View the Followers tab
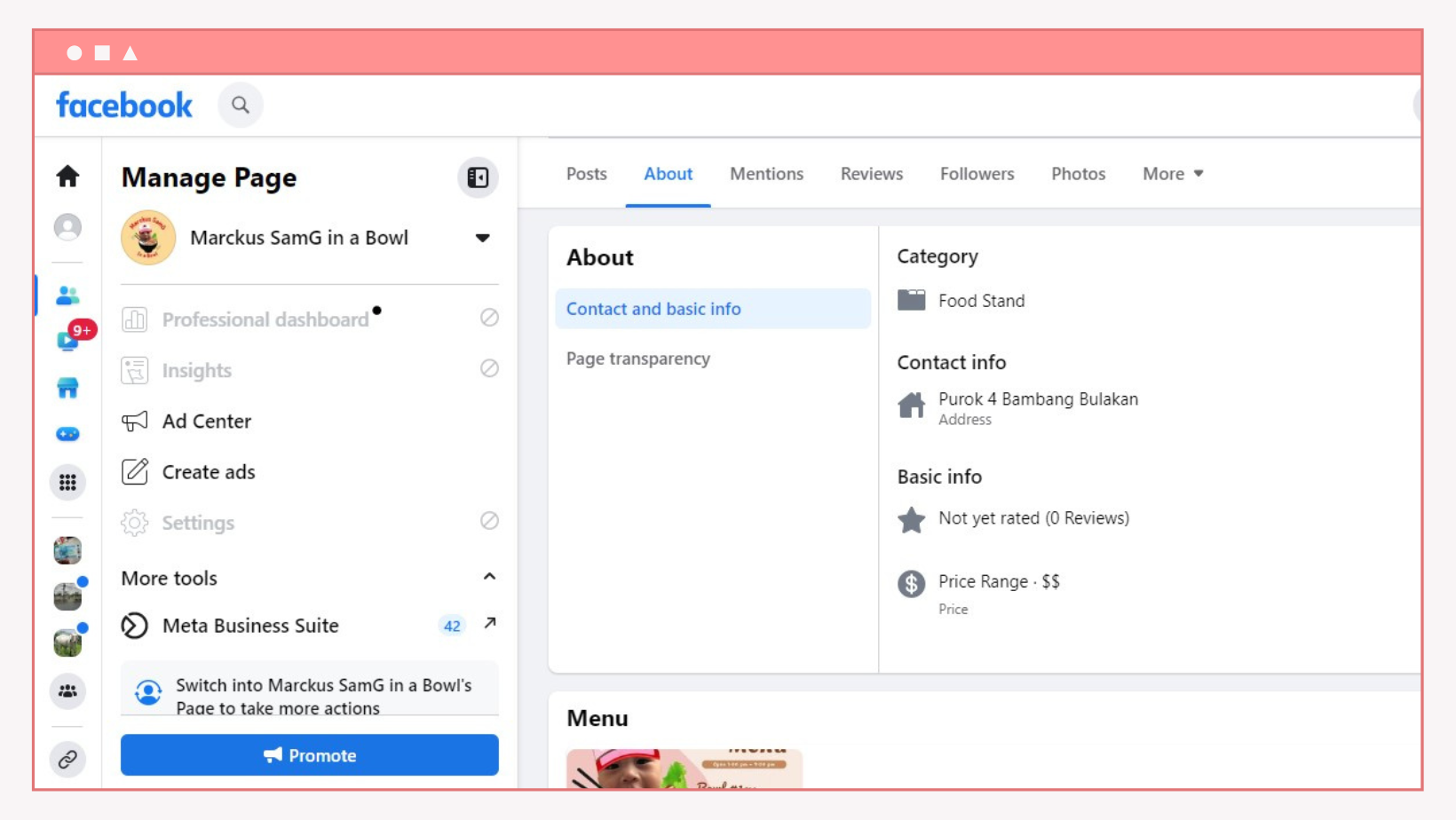 point(977,174)
